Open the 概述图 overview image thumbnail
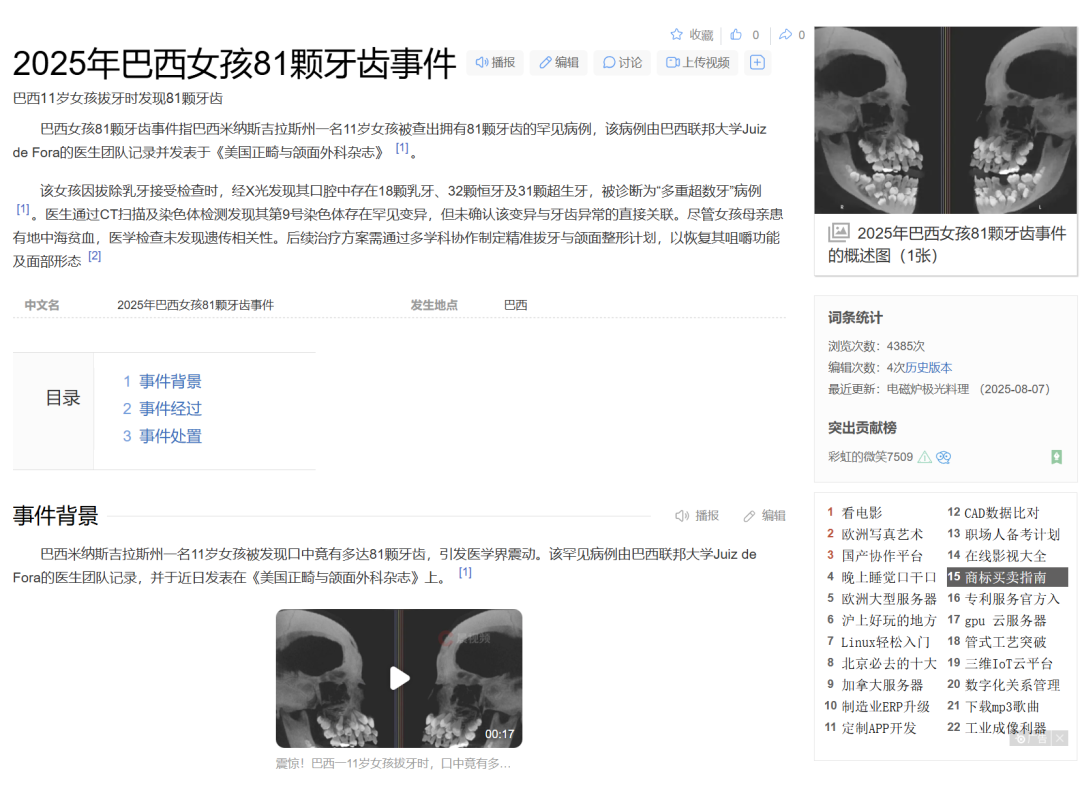This screenshot has width=1080, height=789. (x=945, y=120)
